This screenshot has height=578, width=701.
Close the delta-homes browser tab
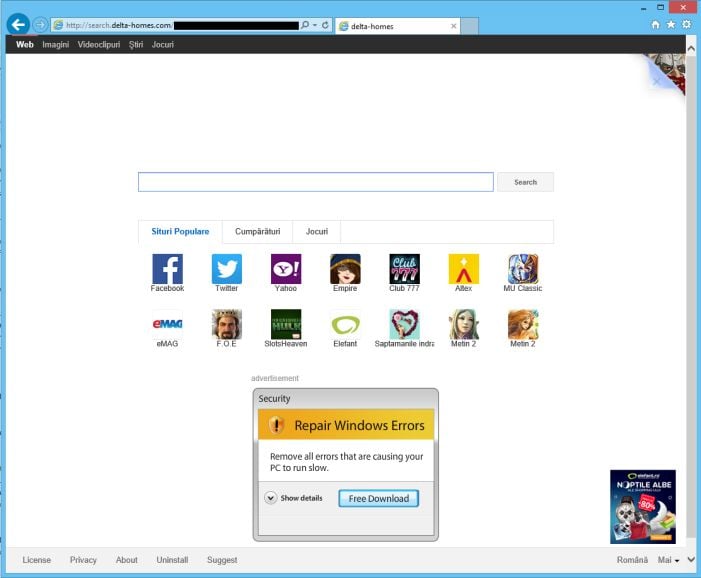pos(454,26)
